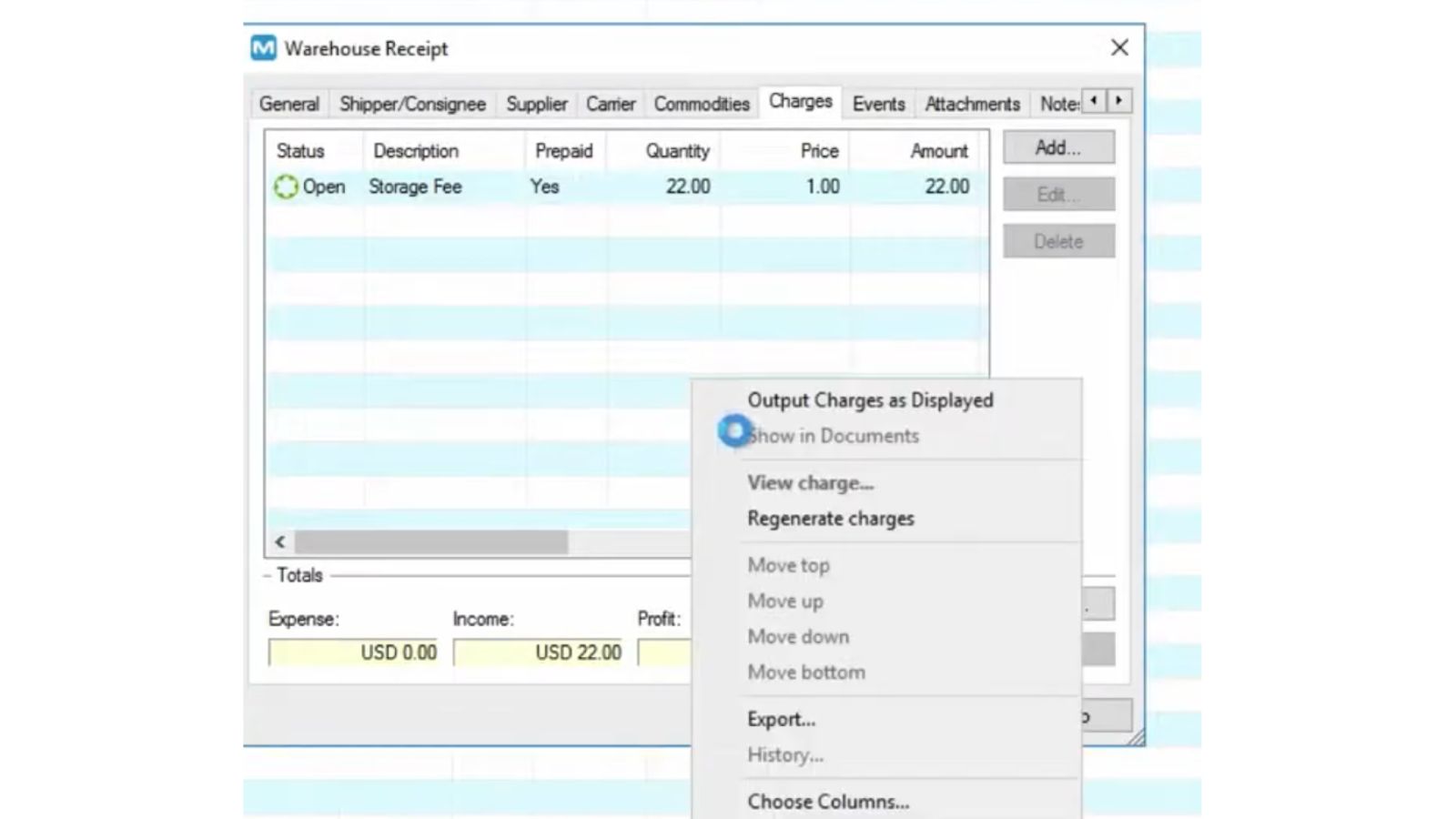
Task: Open the Commodities tab
Action: pos(702,104)
